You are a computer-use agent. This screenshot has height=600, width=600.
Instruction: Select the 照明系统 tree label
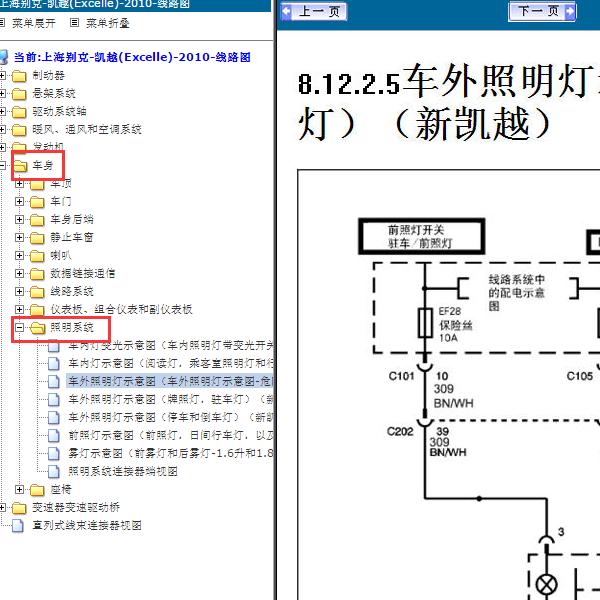72,327
